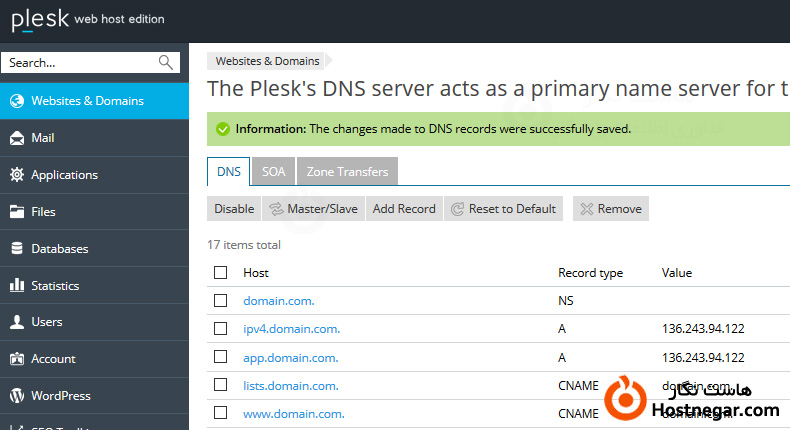Check the box for ipv4.domain.com.
This screenshot has height=430, width=790.
221,328
